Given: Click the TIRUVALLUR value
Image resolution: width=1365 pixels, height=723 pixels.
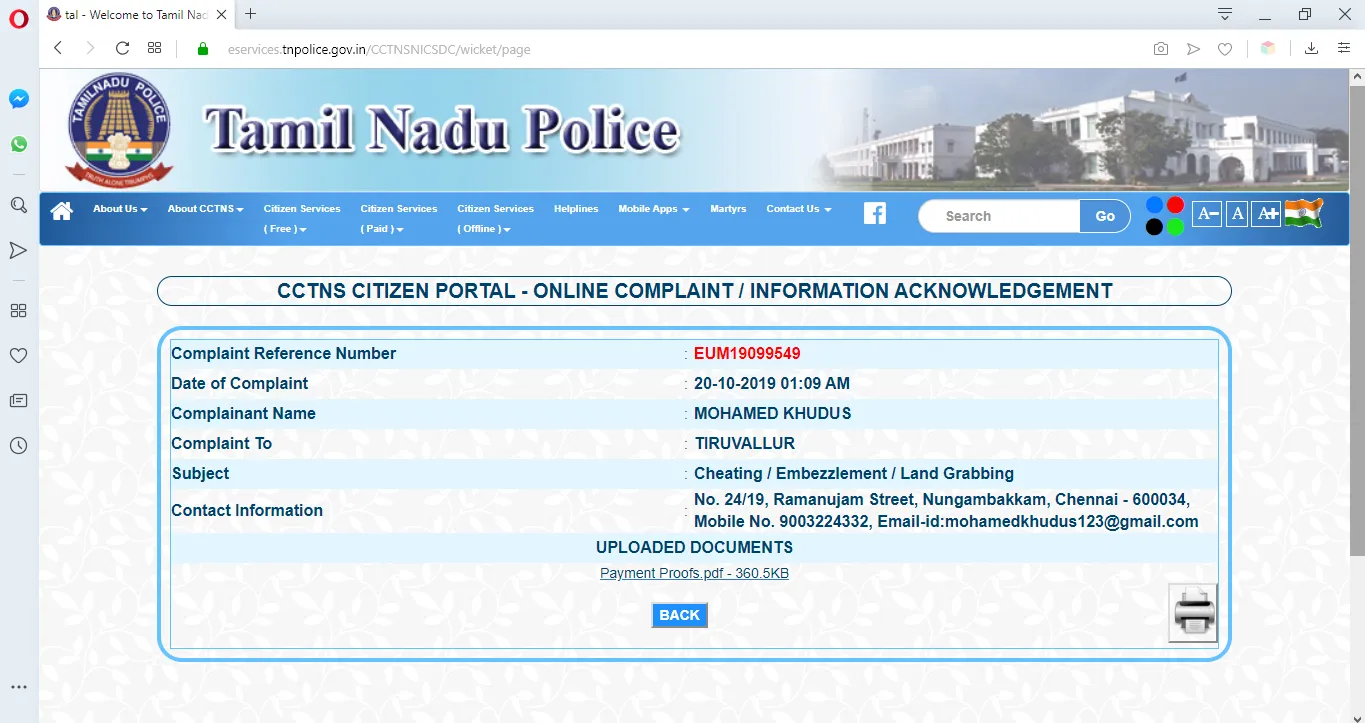Looking at the screenshot, I should 745,443.
